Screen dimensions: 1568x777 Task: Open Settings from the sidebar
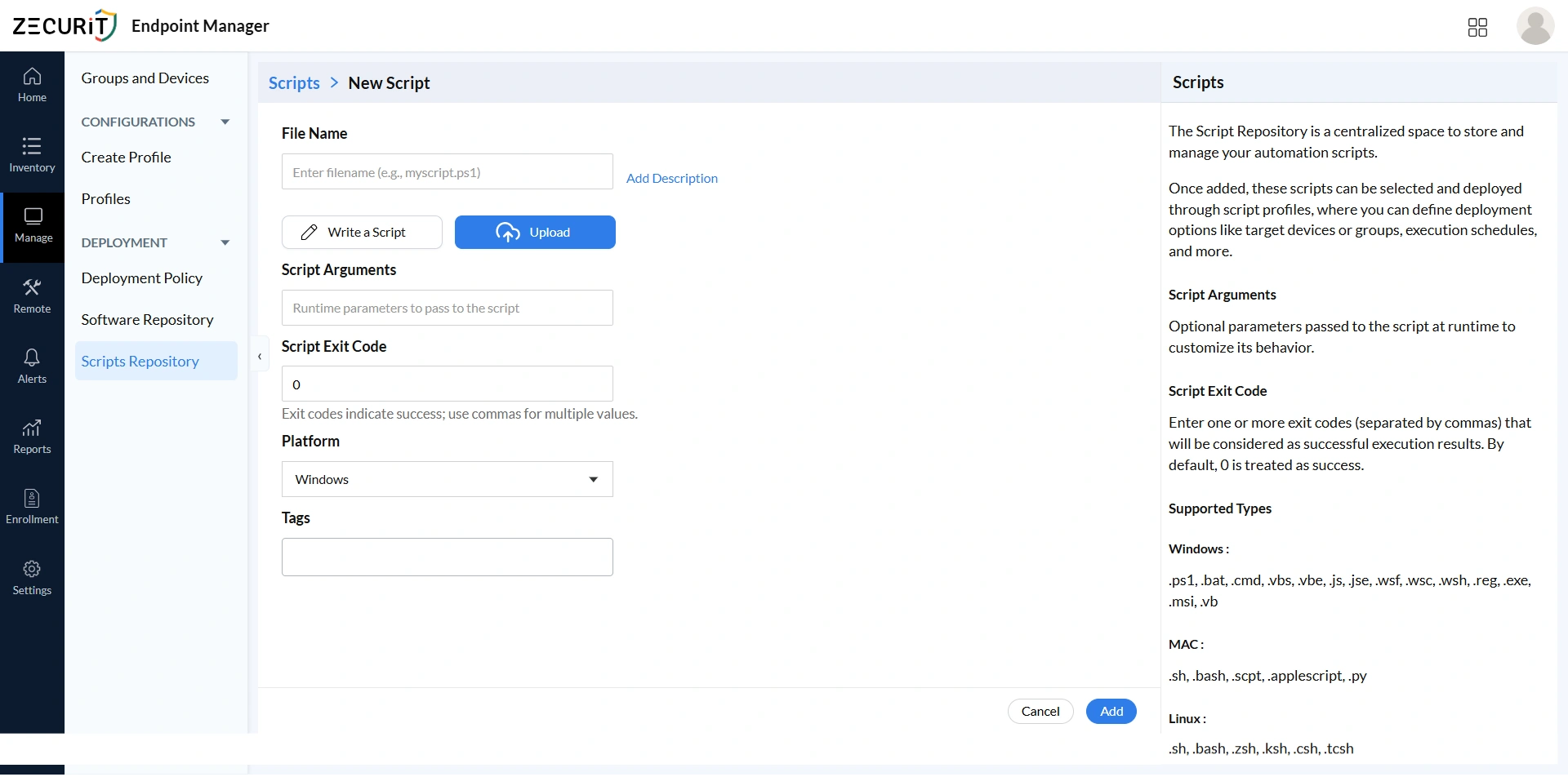(31, 577)
